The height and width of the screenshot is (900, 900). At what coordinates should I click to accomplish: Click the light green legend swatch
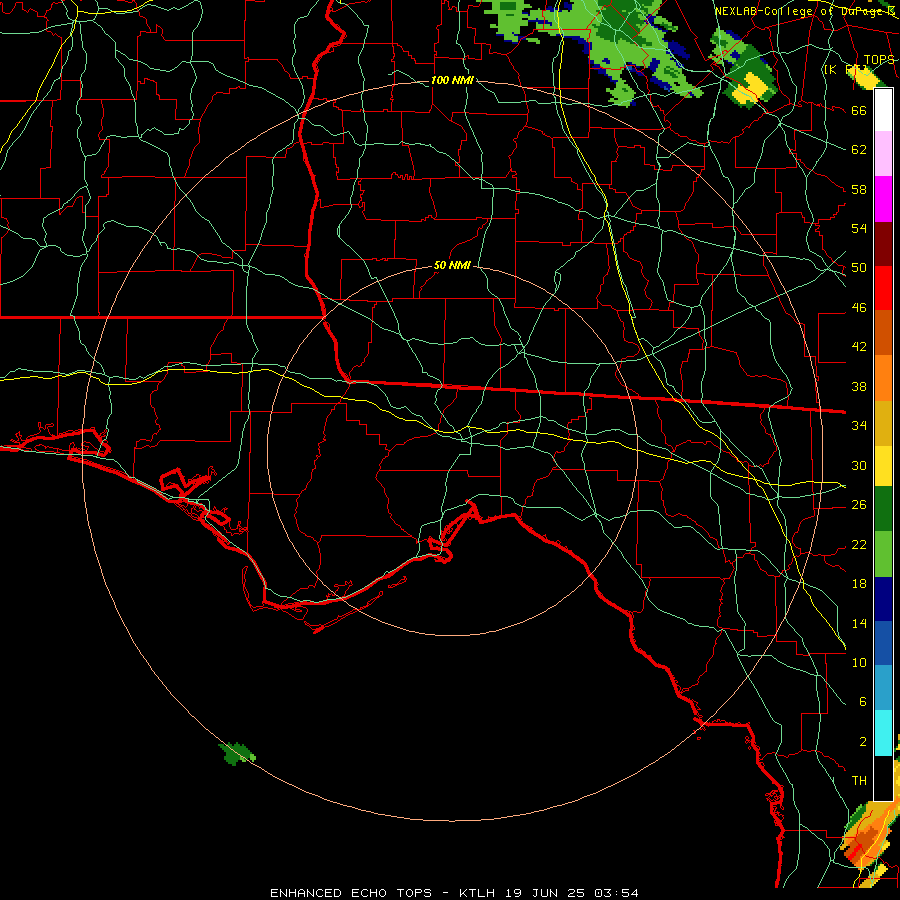(x=883, y=554)
